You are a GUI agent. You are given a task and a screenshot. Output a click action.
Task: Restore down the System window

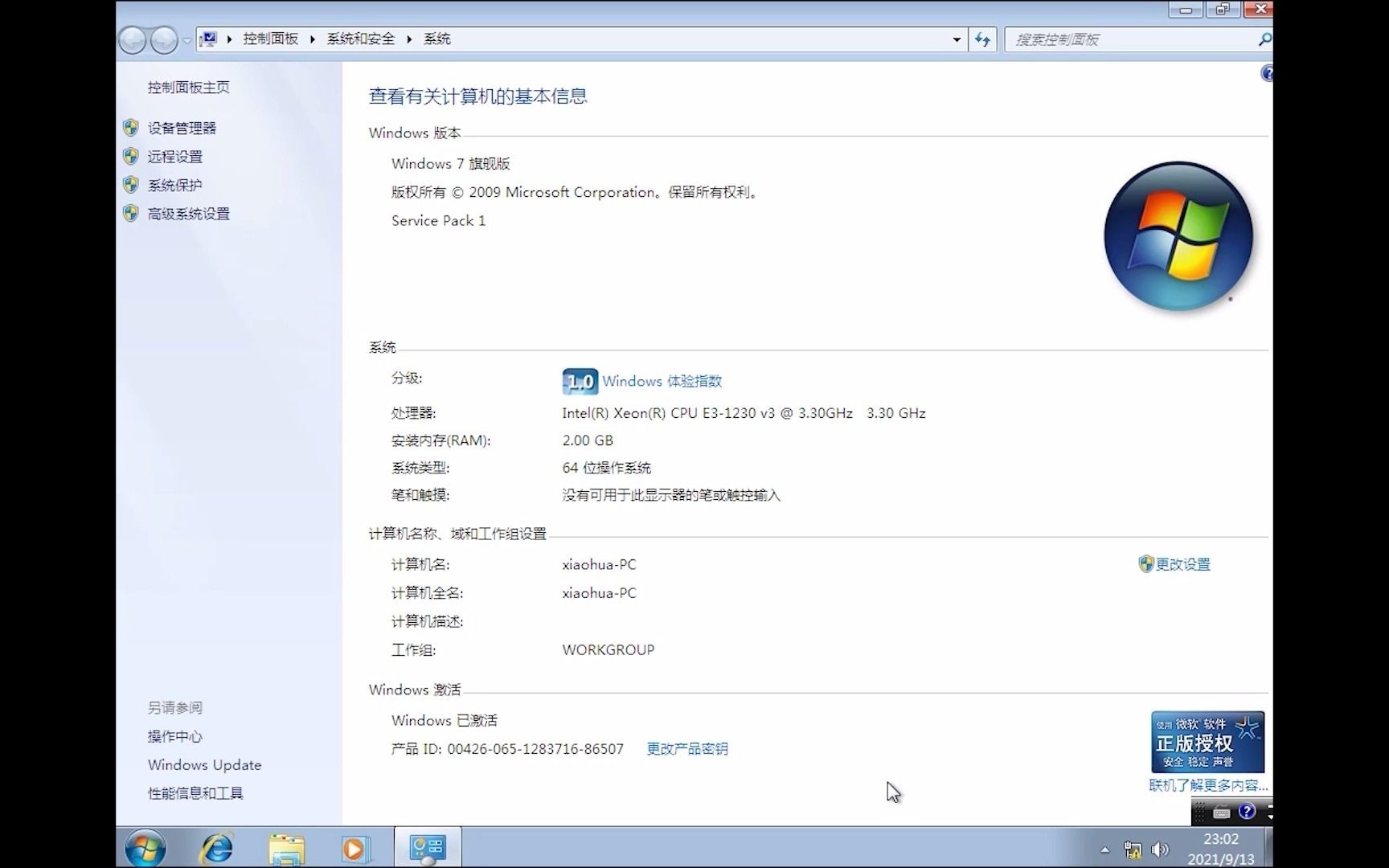tap(1223, 10)
